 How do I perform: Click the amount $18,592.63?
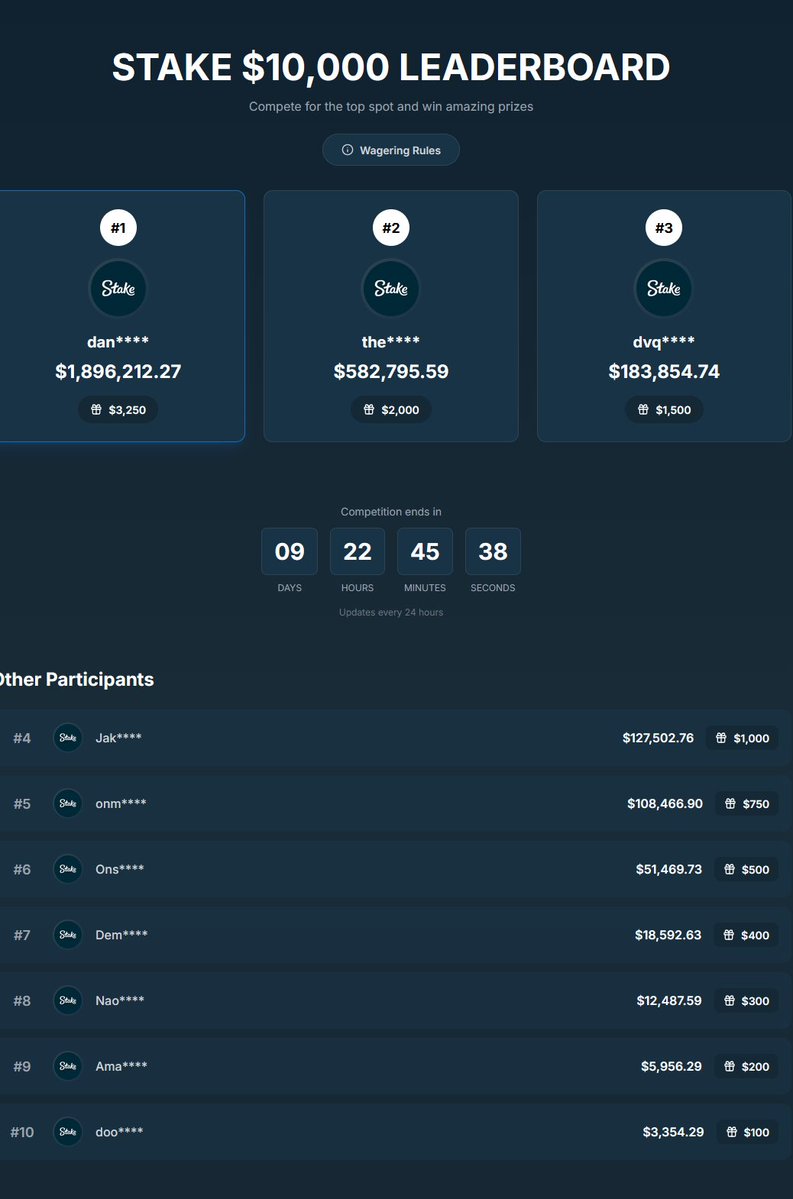coord(668,935)
